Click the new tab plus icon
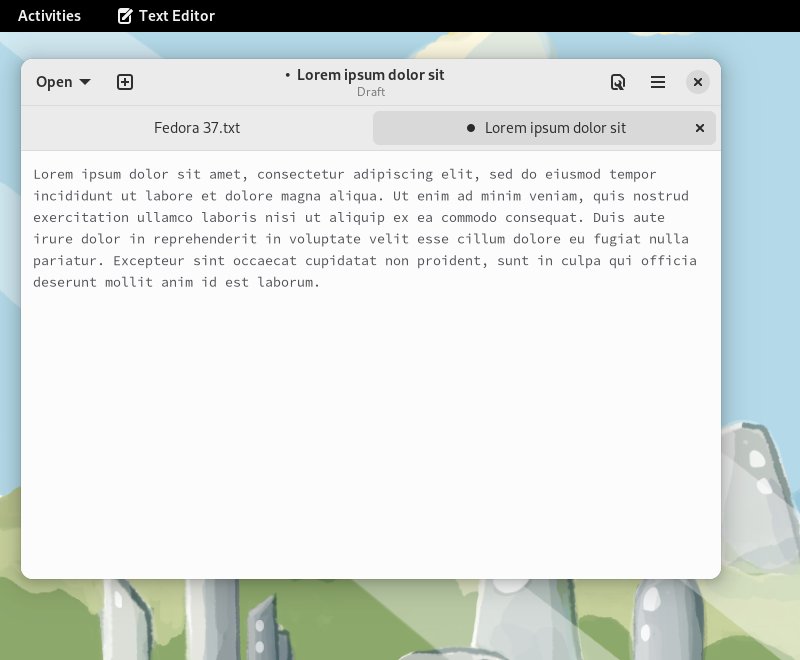The height and width of the screenshot is (660, 800). (x=125, y=82)
